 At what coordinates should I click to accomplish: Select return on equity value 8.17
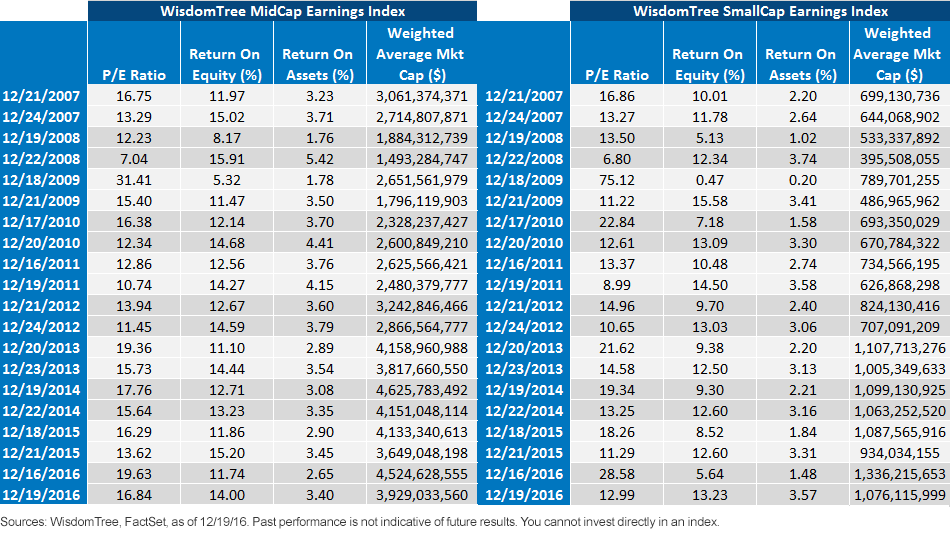pyautogui.click(x=227, y=138)
